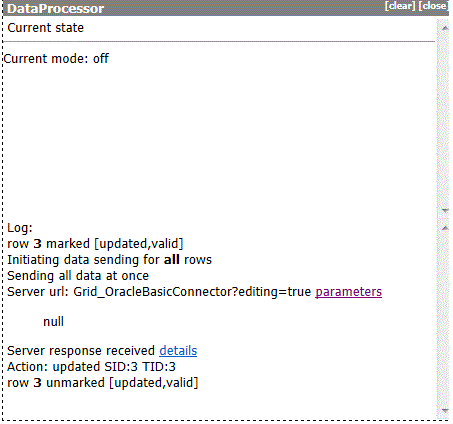This screenshot has height=424, width=453.
Task: Click the state pane scroll down arrow
Action: (x=445, y=210)
